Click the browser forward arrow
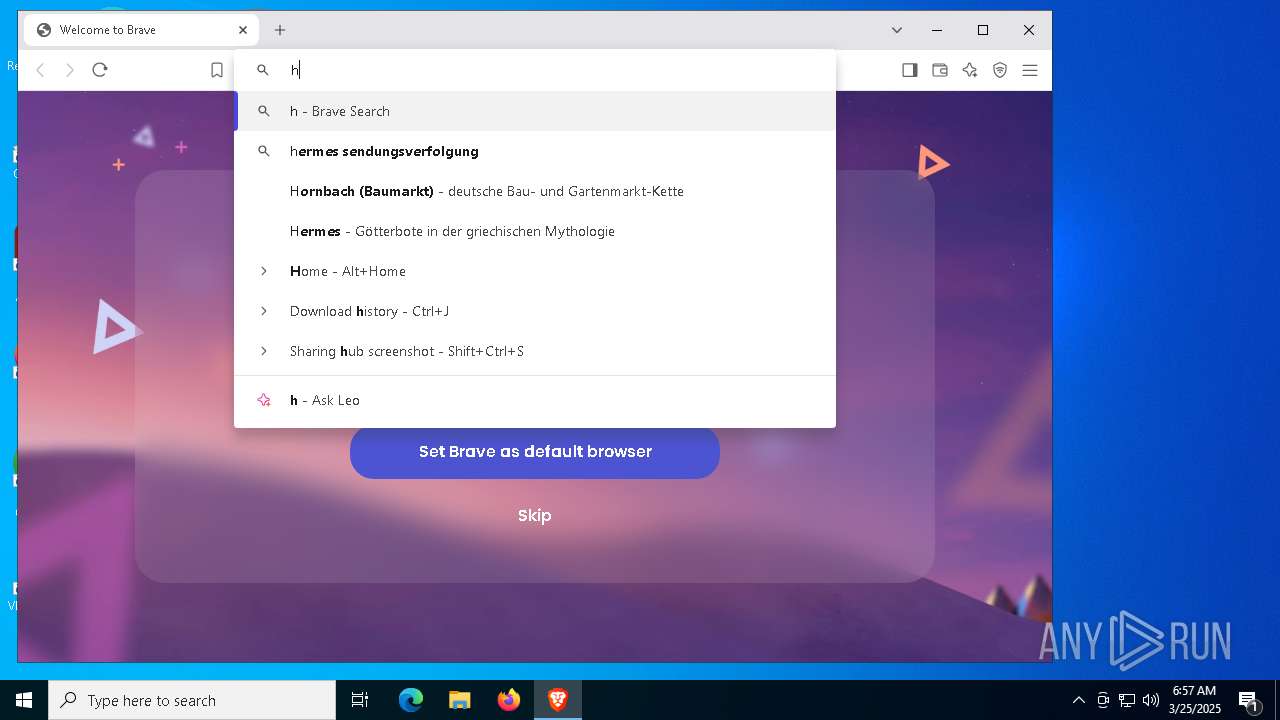The height and width of the screenshot is (720, 1280). 70,70
